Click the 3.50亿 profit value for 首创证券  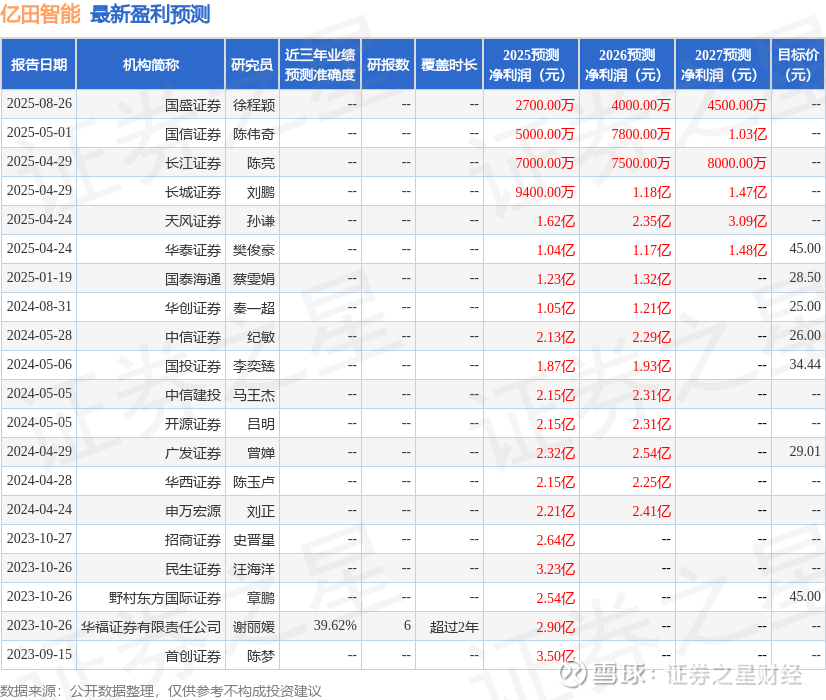(556, 656)
